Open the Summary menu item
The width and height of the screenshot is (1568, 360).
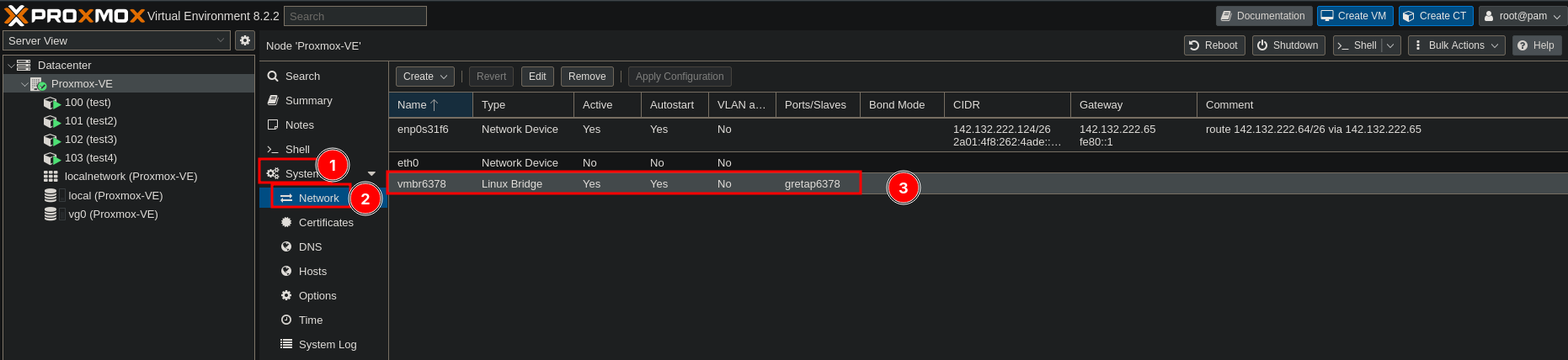pos(323,101)
